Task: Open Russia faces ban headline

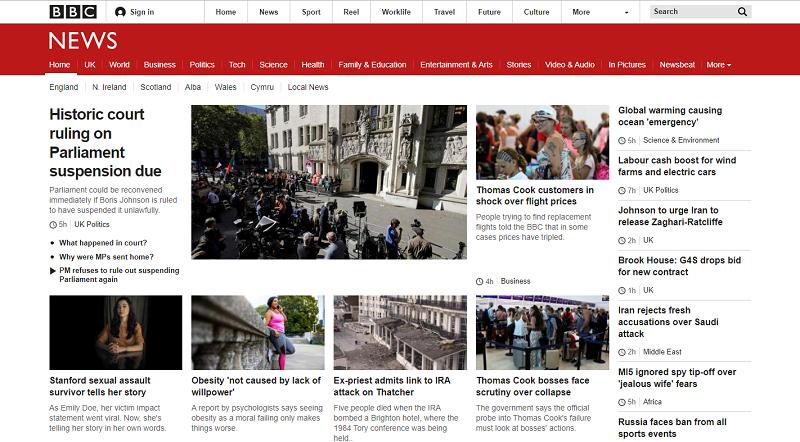Action: [x=672, y=428]
